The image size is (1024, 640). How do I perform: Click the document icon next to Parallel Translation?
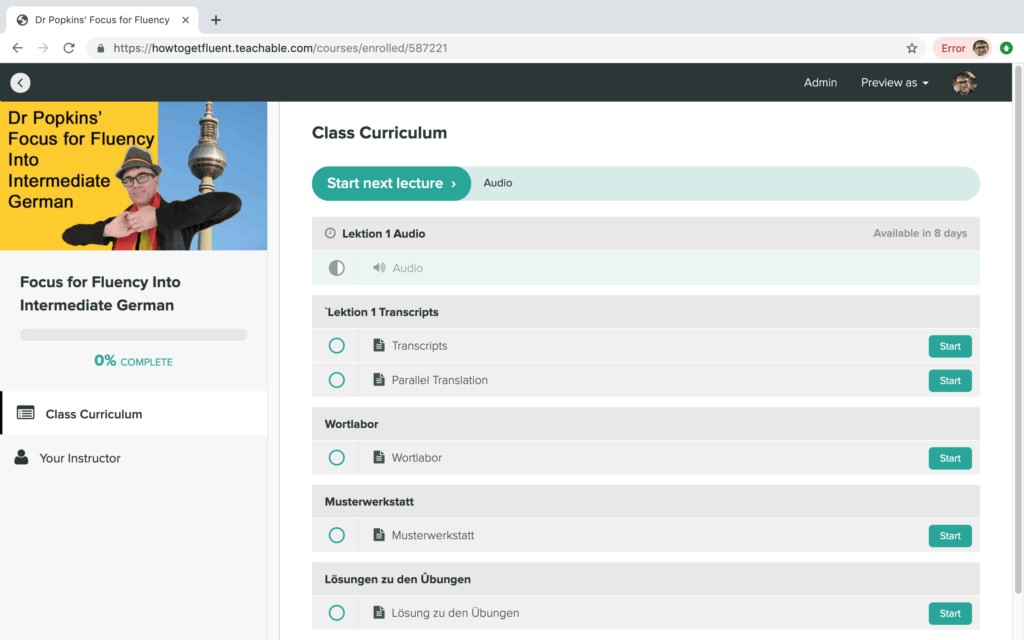[x=379, y=380]
